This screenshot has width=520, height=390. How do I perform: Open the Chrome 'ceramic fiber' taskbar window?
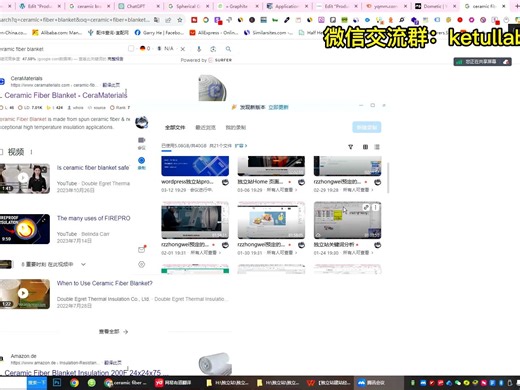pos(126,383)
